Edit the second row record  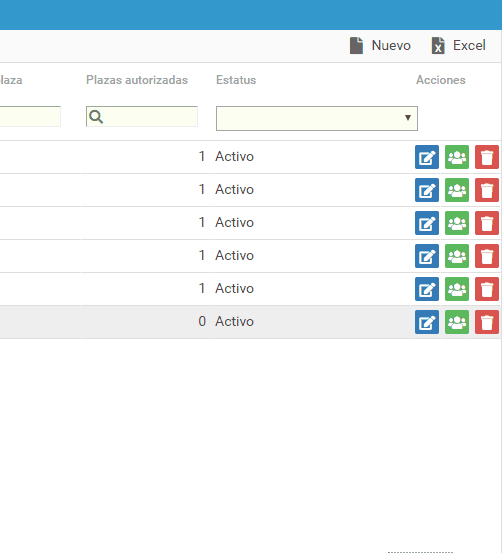click(427, 190)
